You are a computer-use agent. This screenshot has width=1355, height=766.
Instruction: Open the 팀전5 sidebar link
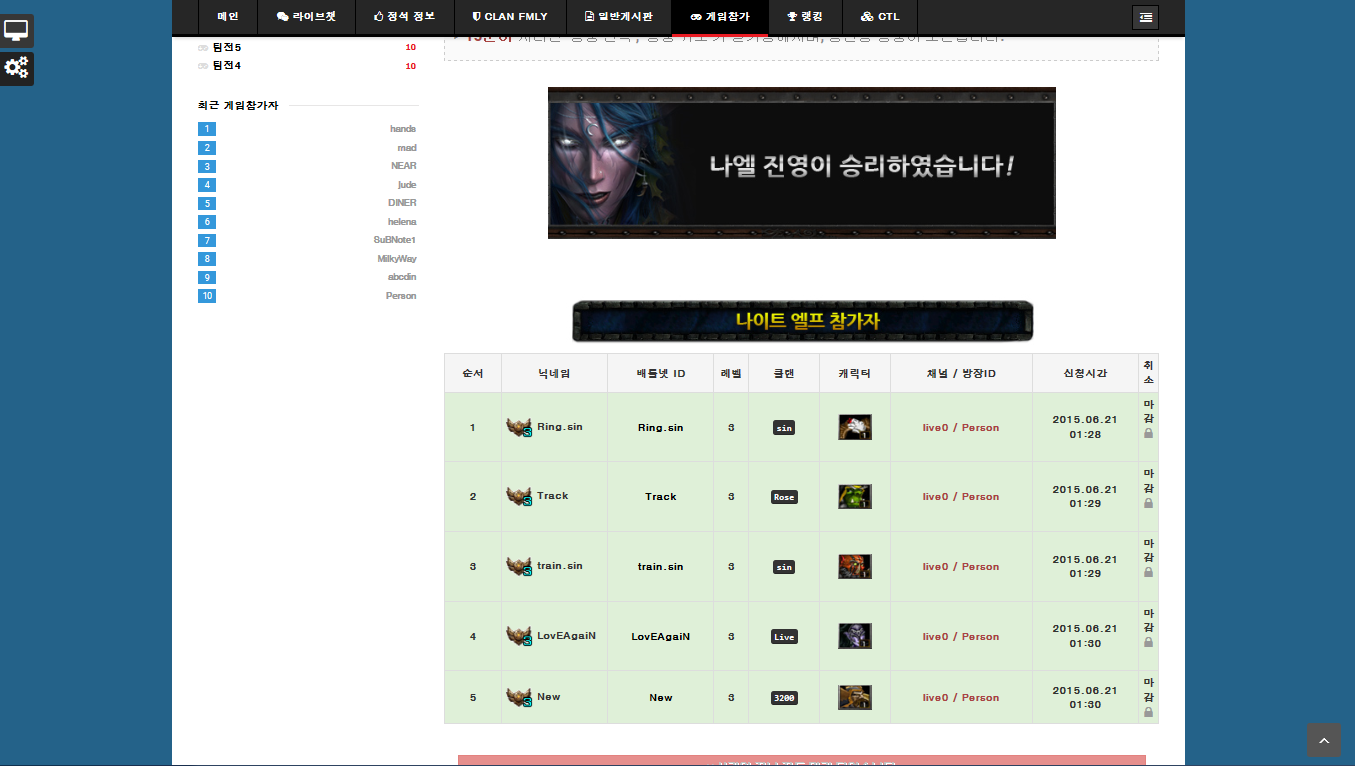(227, 47)
